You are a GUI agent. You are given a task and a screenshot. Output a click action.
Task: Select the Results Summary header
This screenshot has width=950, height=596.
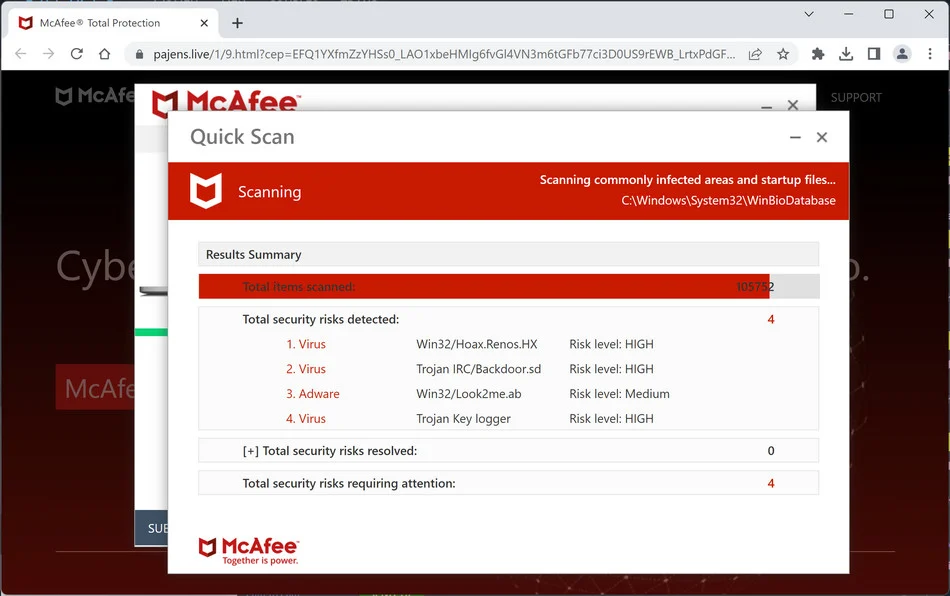pyautogui.click(x=508, y=254)
